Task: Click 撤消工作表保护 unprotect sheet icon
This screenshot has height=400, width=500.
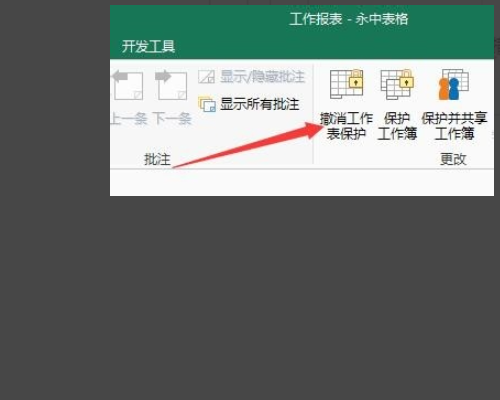Action: point(346,84)
